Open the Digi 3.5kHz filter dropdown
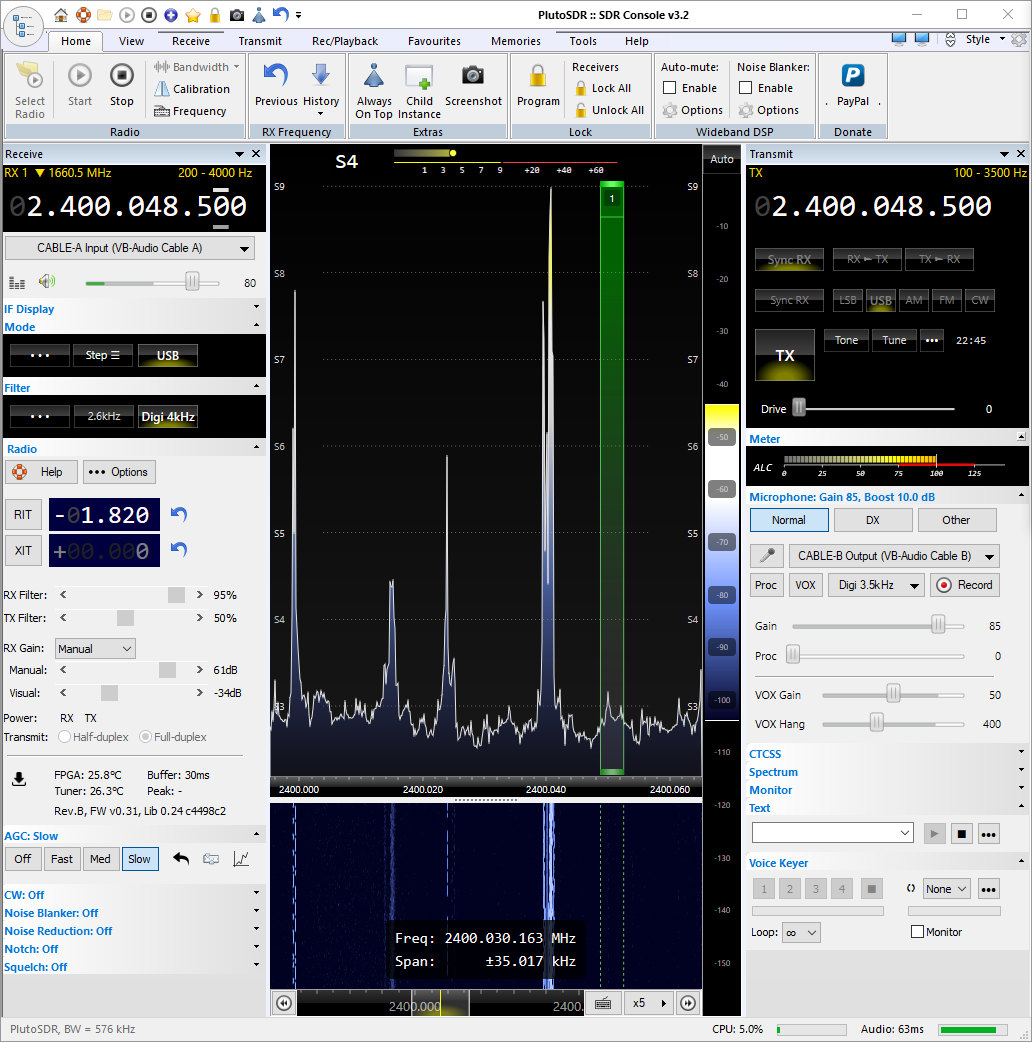The width and height of the screenshot is (1032, 1042). point(875,585)
